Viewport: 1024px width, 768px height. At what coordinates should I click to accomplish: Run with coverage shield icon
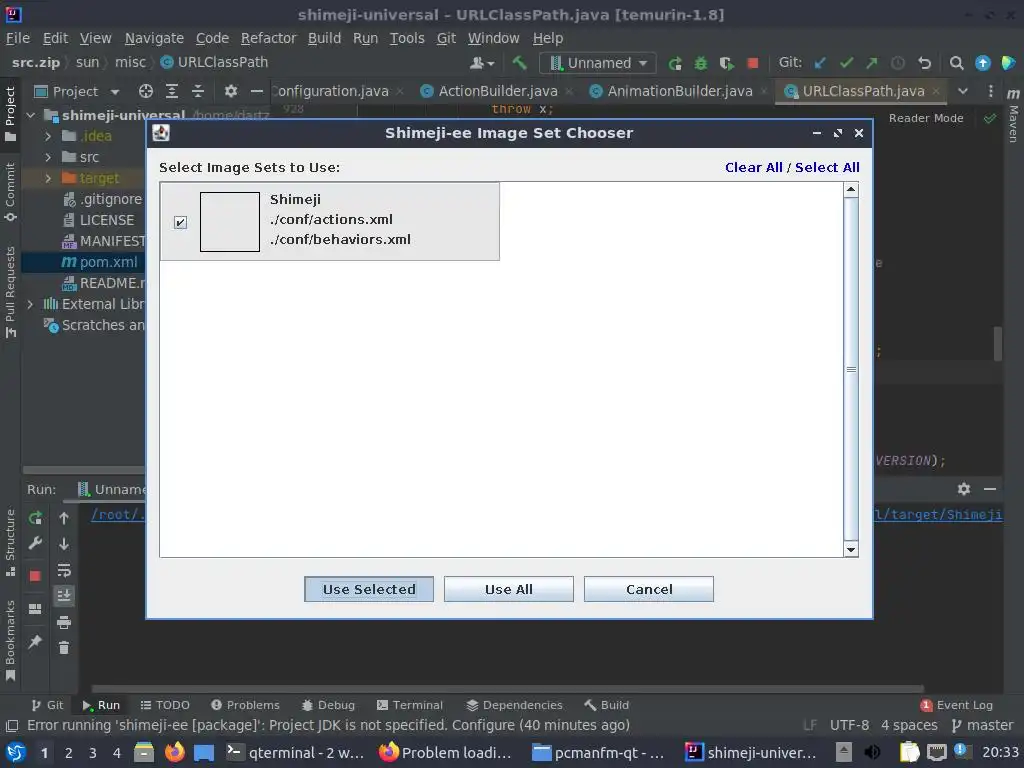(726, 63)
